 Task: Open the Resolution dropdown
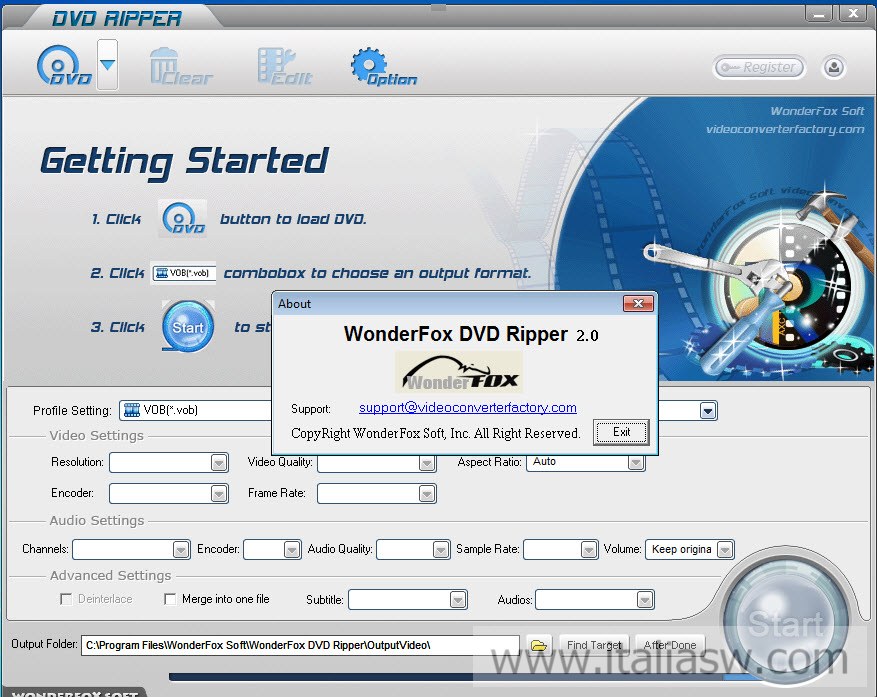pyautogui.click(x=168, y=463)
